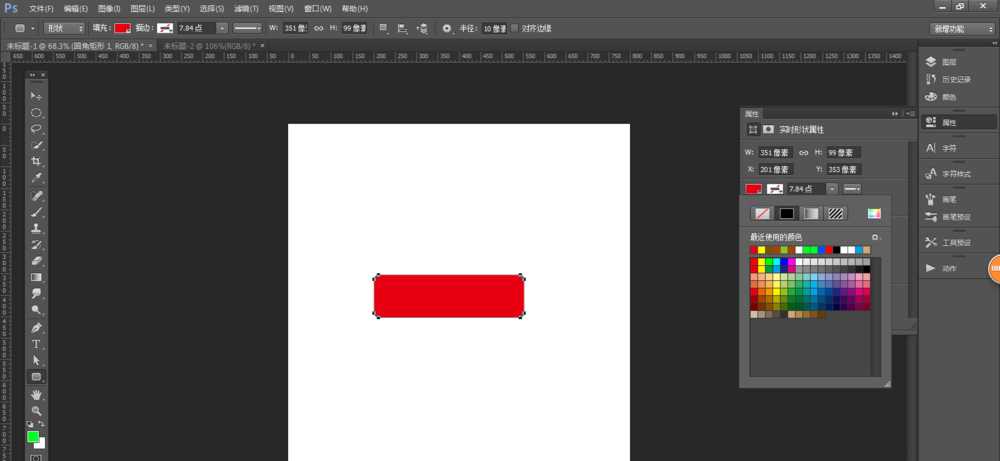This screenshot has width=1000, height=461.
Task: Select the pattern fill type
Action: click(x=836, y=213)
